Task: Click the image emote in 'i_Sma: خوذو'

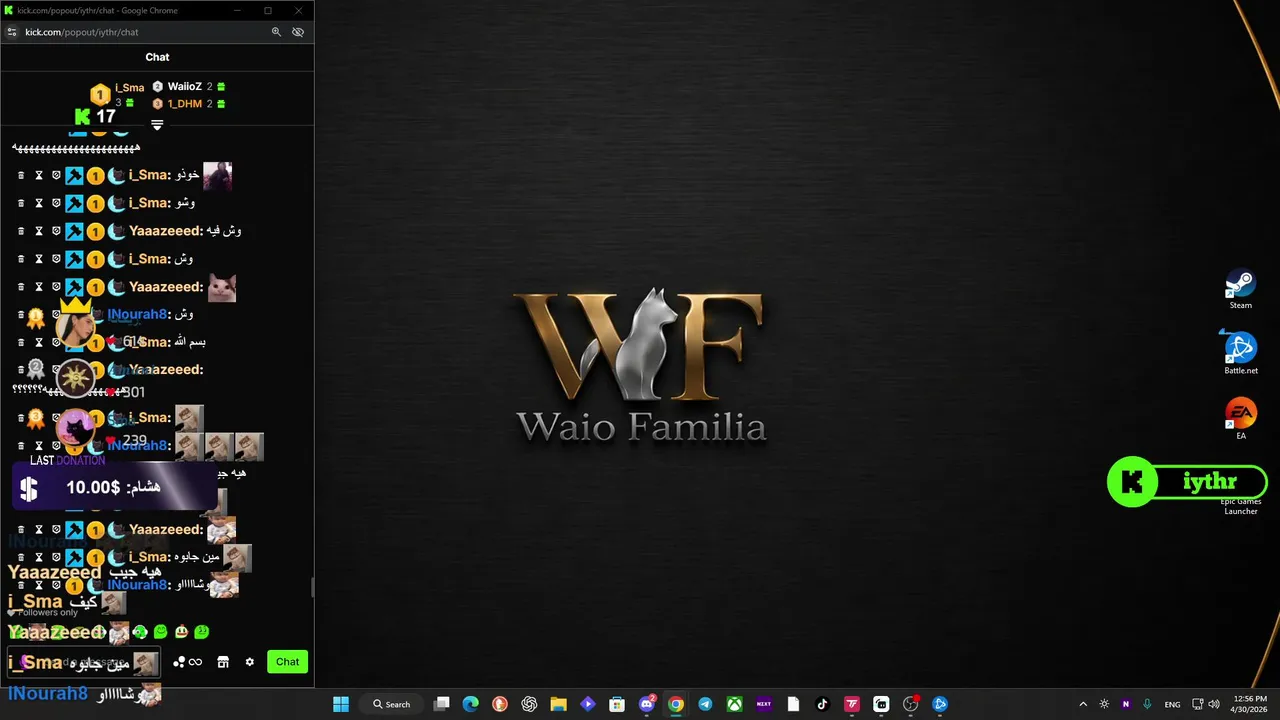Action: pos(217,176)
